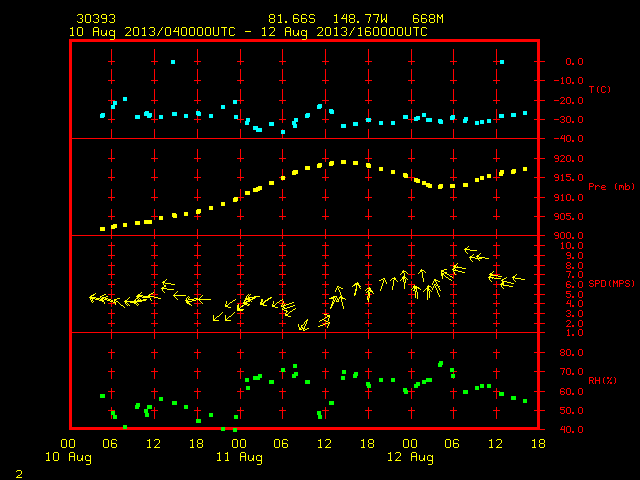Click the RH(%) humidity axis label
Viewport: 640px width, 480px height.
[602, 380]
